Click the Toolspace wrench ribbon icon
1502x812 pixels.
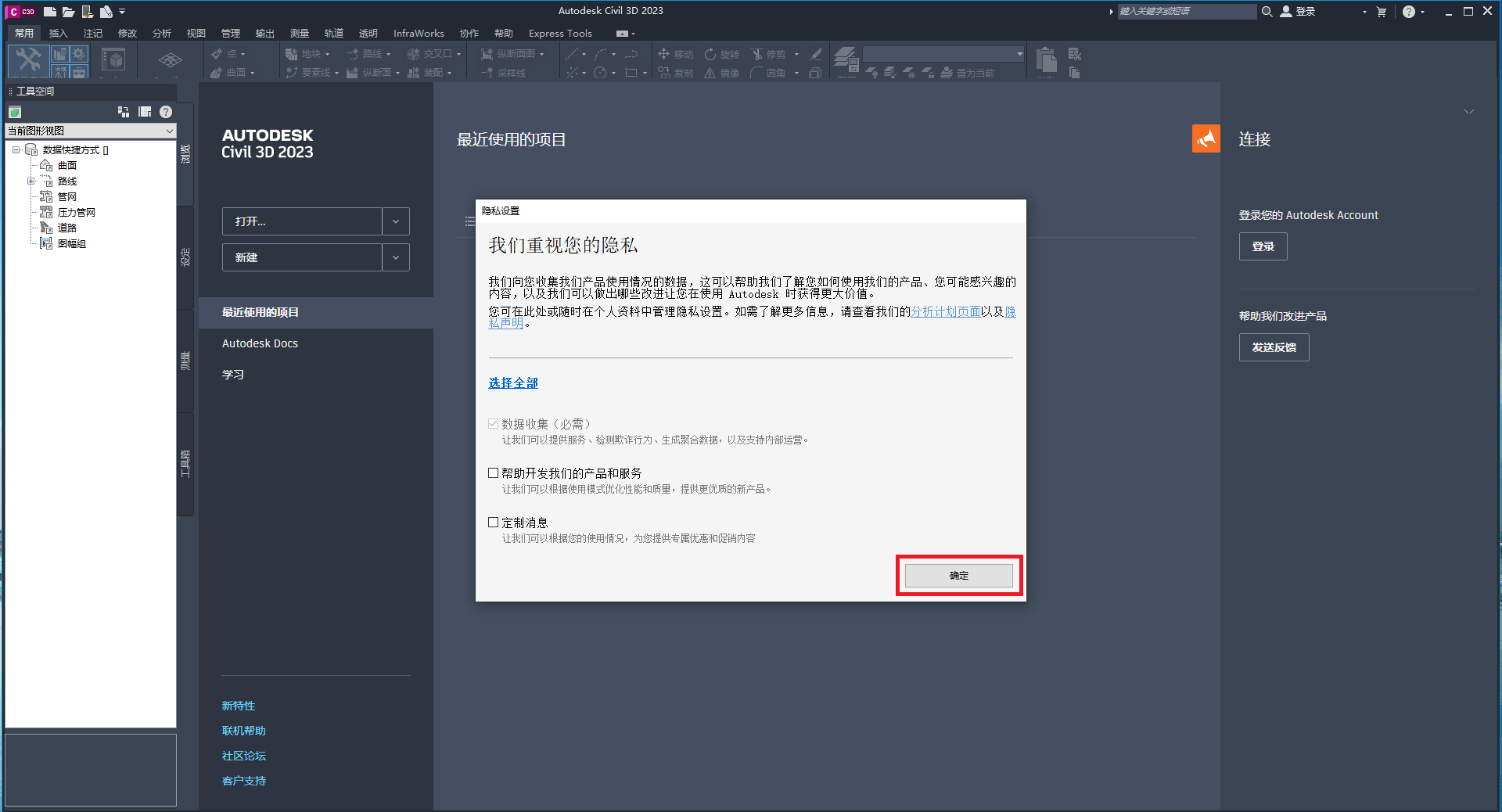29,59
